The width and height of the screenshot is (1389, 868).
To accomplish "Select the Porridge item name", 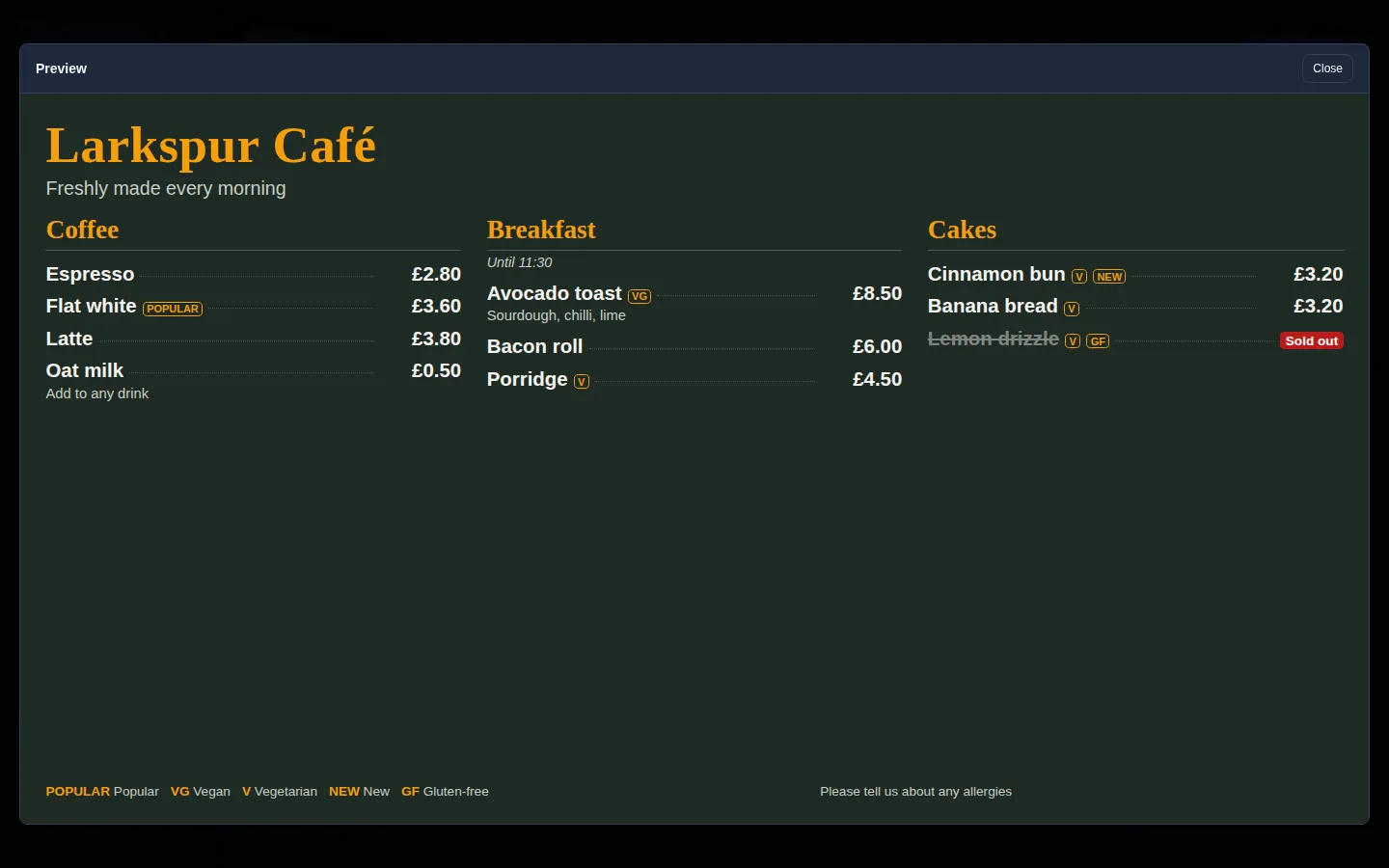I will pyautogui.click(x=528, y=379).
